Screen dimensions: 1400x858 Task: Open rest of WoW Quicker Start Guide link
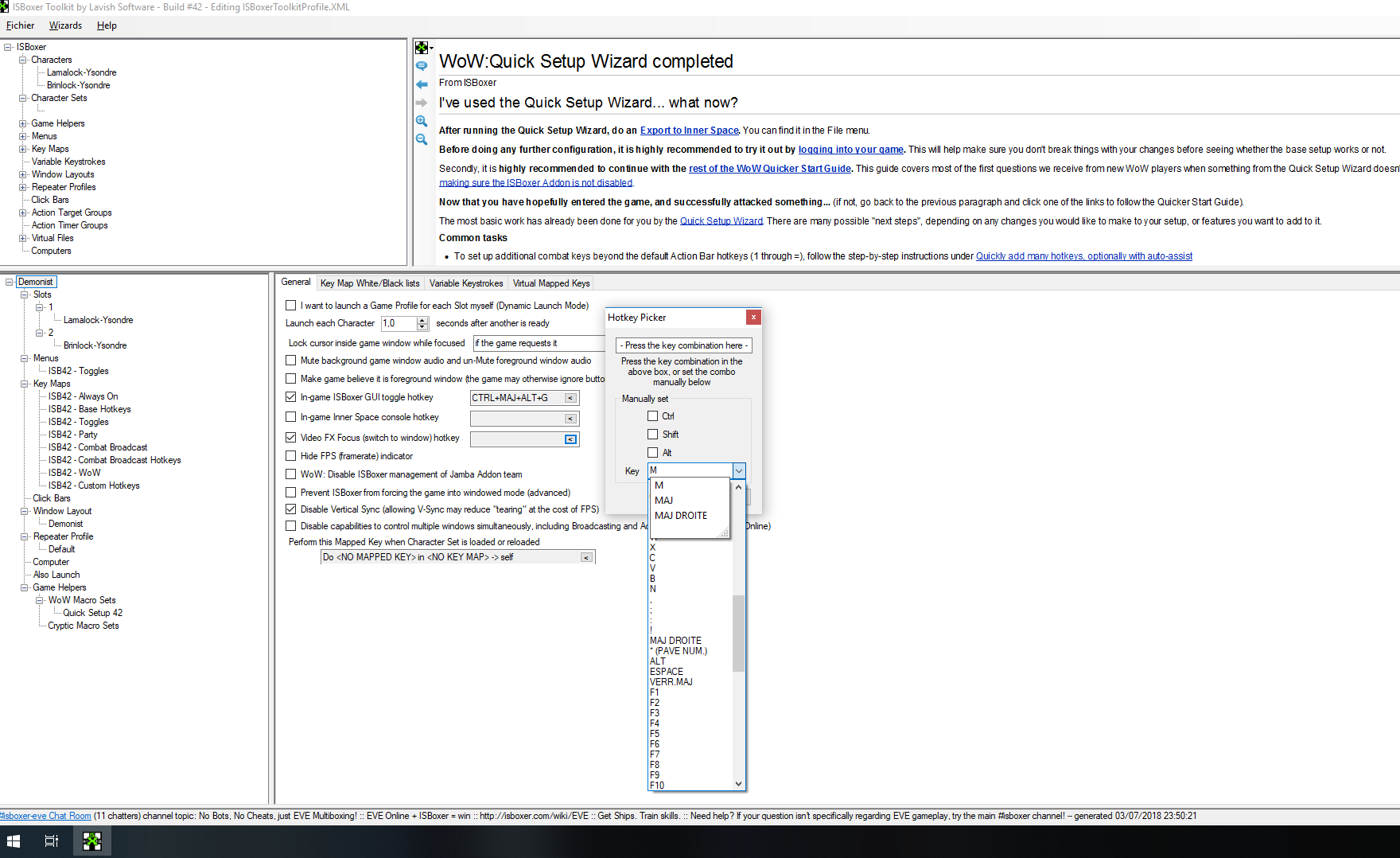(770, 169)
